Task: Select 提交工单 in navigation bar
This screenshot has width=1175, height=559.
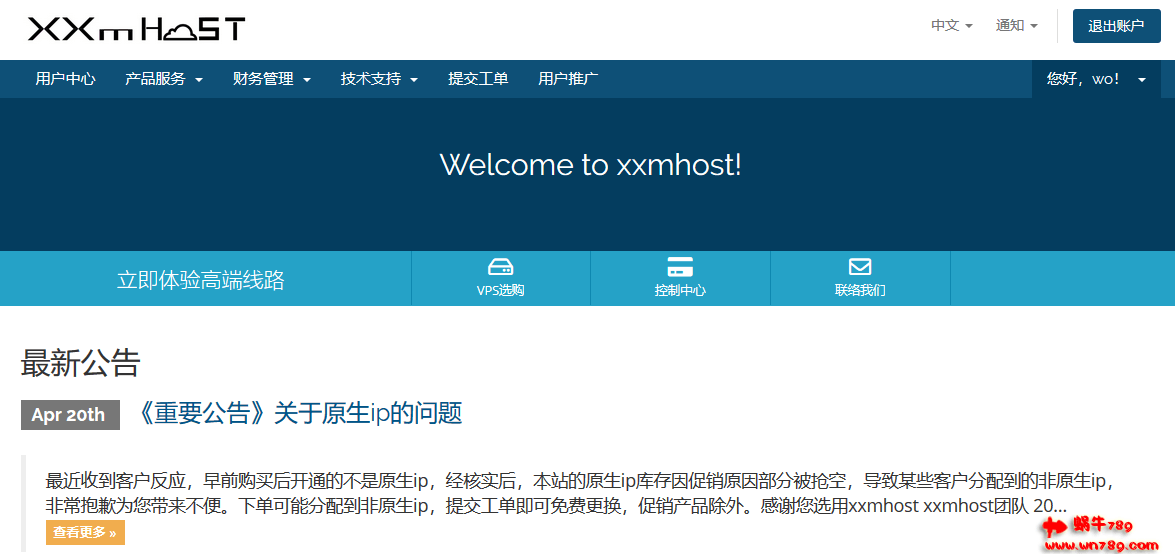Action: (478, 79)
